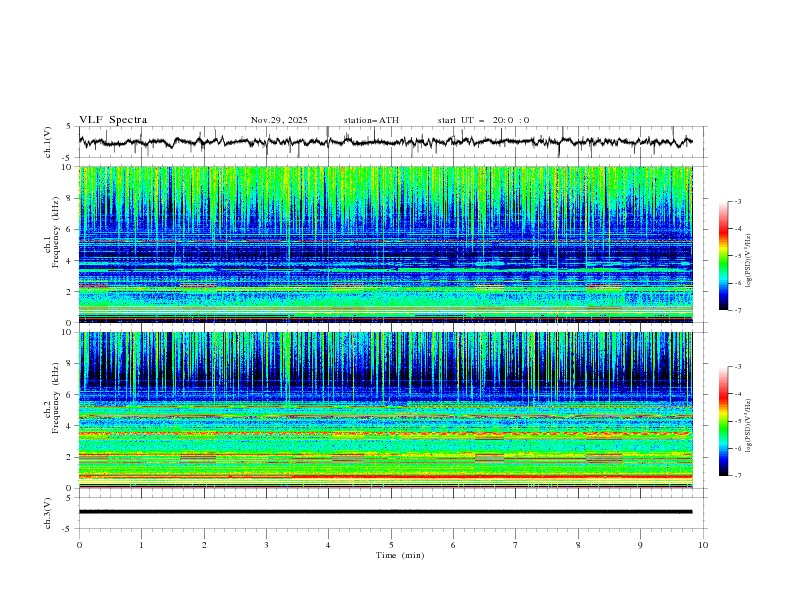Click the "ch.3(V)" axis label

click(48, 513)
